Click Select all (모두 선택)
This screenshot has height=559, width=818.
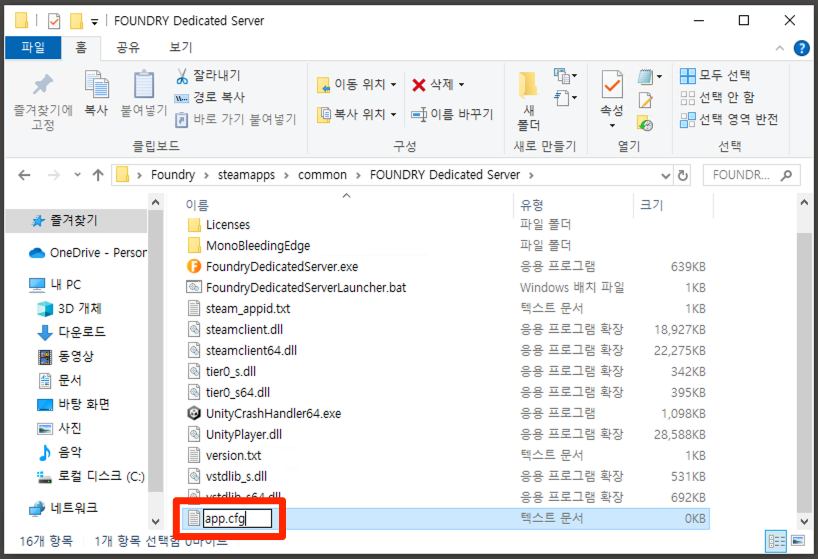[x=715, y=76]
